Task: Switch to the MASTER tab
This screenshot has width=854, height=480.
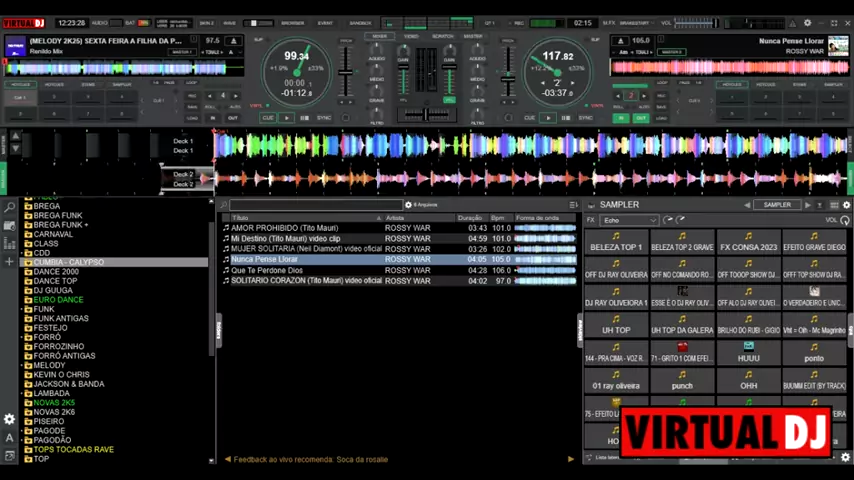Action: [x=473, y=37]
